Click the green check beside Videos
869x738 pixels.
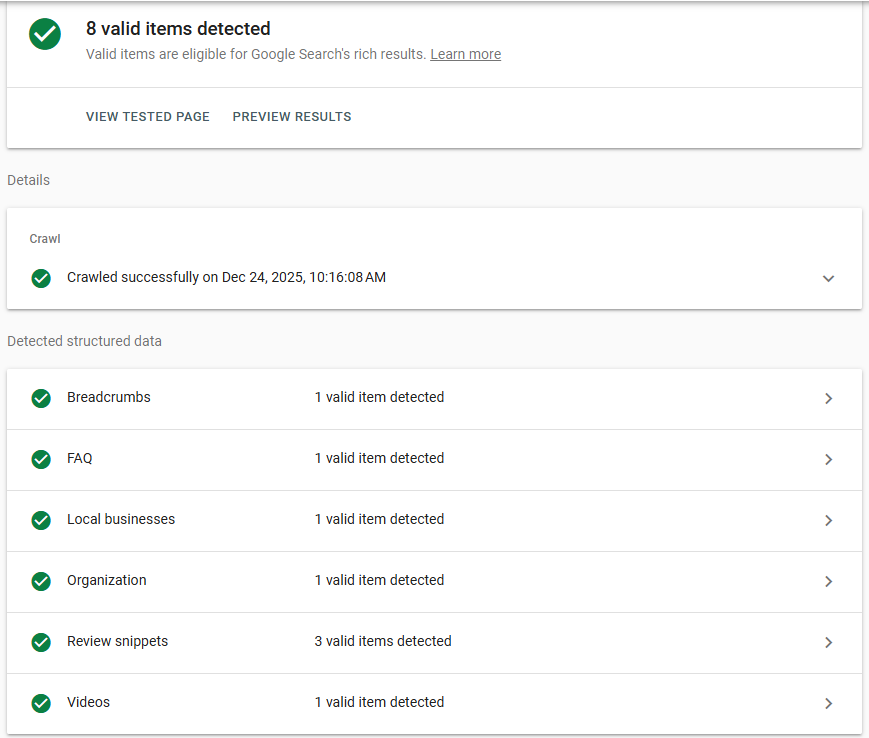41,703
